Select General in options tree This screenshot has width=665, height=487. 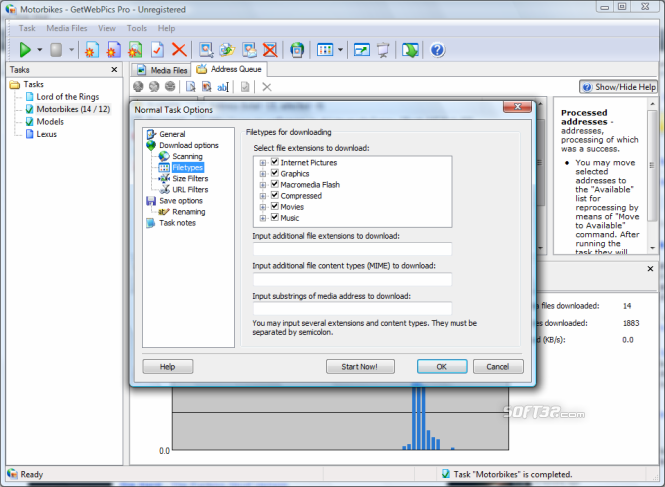172,134
